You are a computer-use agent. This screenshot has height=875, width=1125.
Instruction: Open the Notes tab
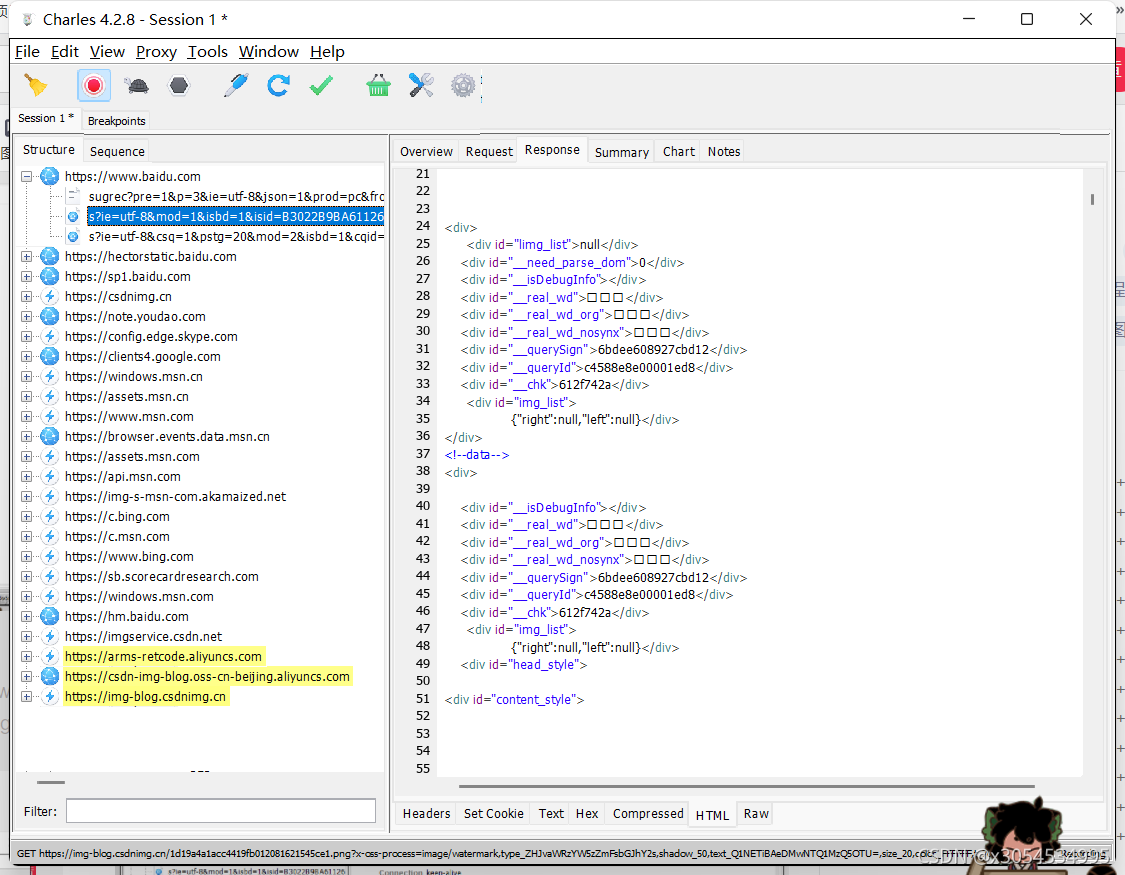pyautogui.click(x=724, y=151)
